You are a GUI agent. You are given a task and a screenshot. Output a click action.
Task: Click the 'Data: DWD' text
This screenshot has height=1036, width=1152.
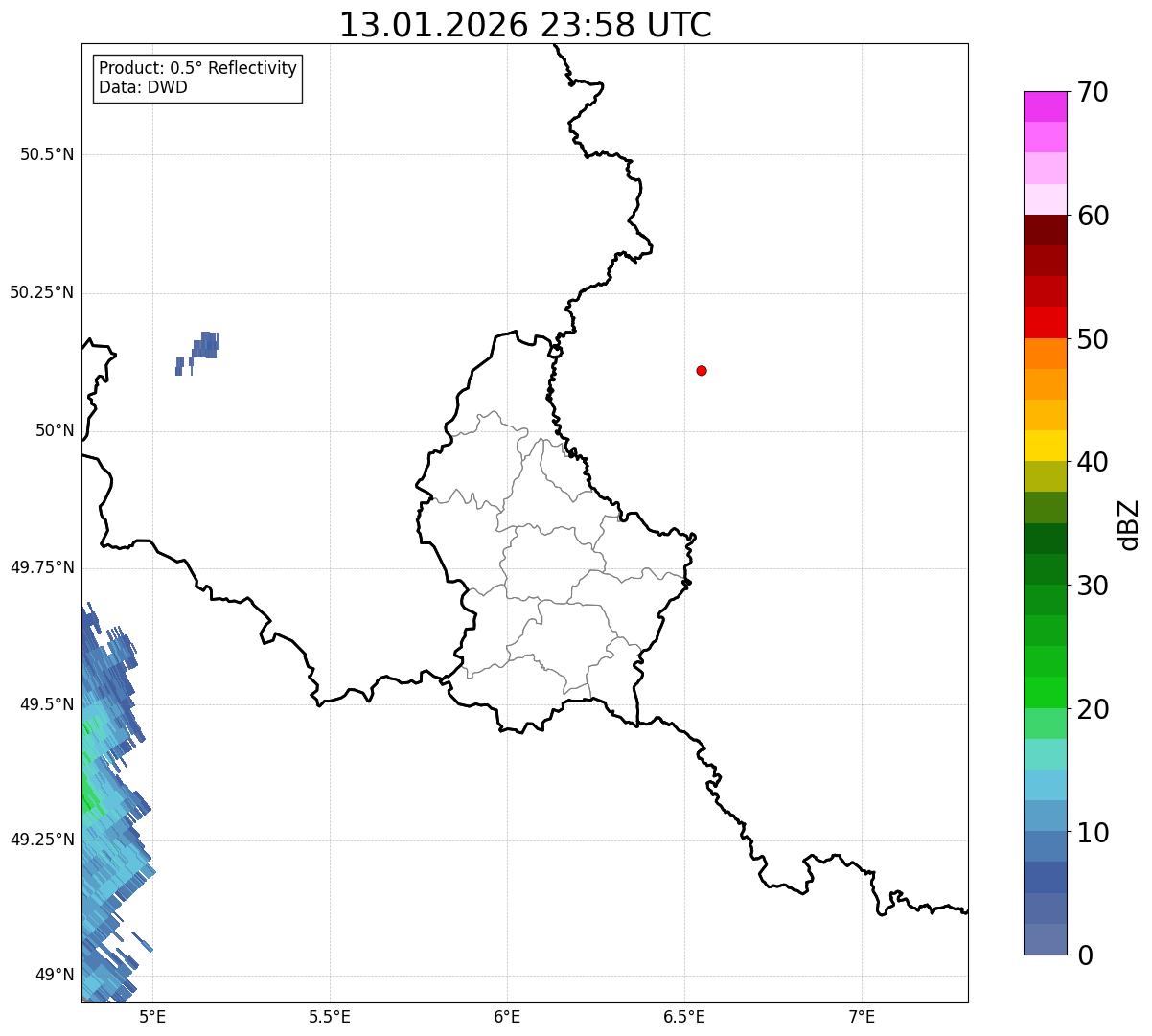coord(143,87)
